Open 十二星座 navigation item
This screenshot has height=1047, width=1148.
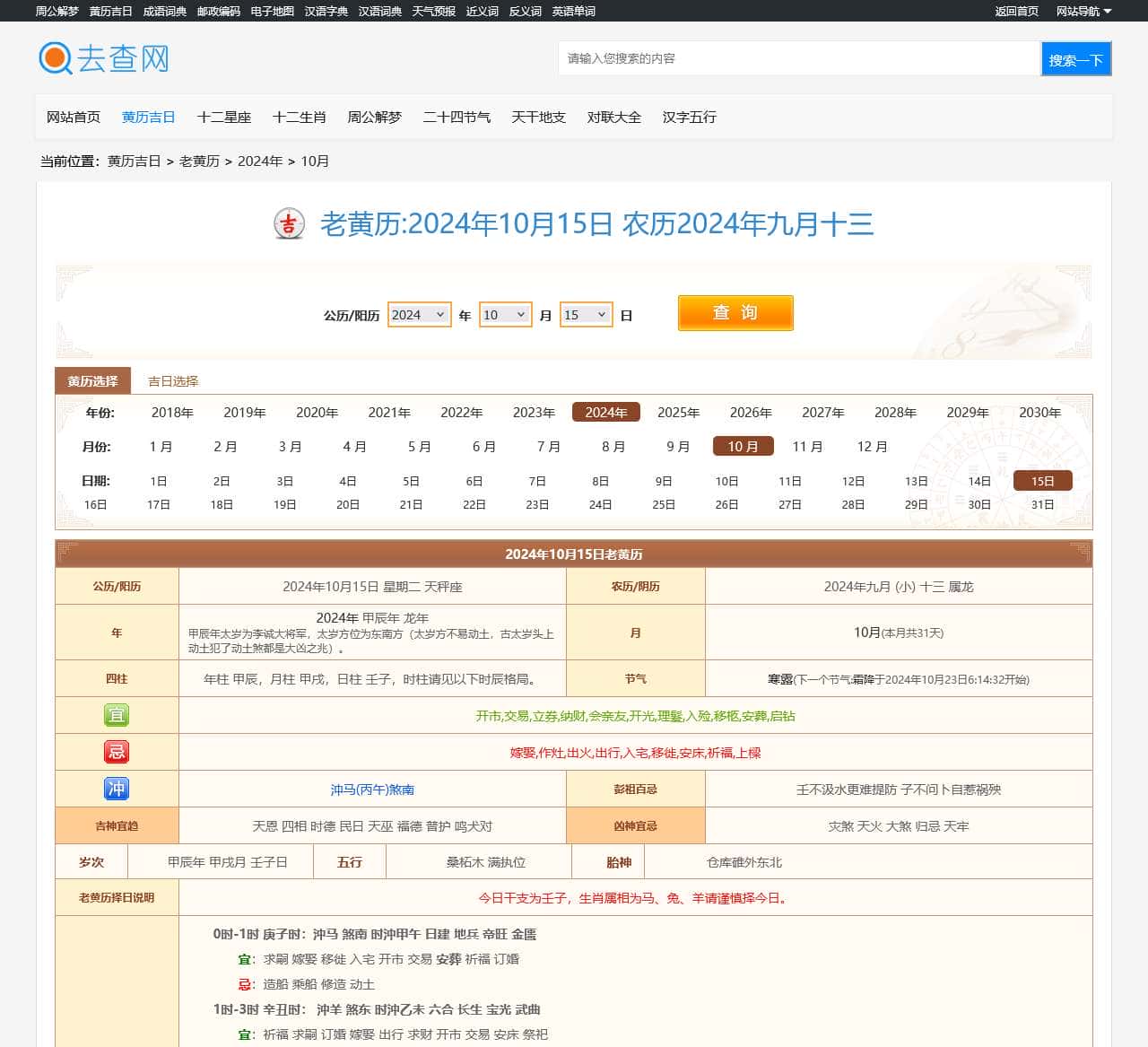click(x=224, y=117)
